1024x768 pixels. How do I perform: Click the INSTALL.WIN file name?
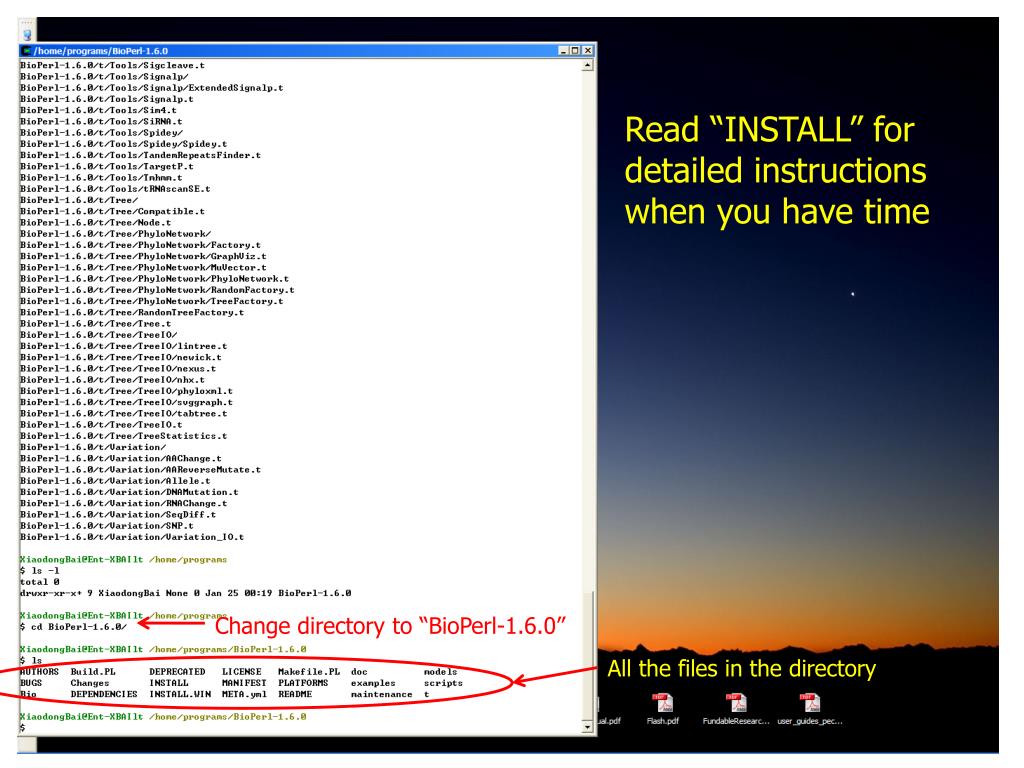180,694
